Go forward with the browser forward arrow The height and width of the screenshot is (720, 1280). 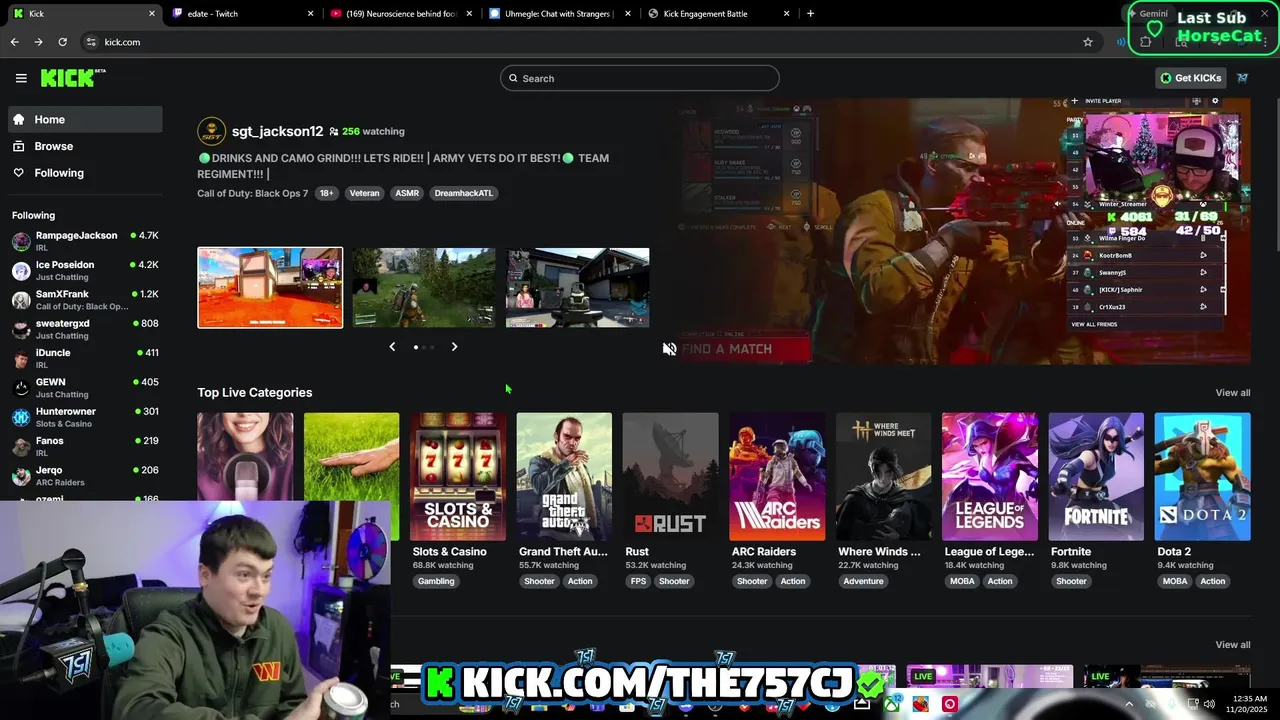(x=38, y=42)
